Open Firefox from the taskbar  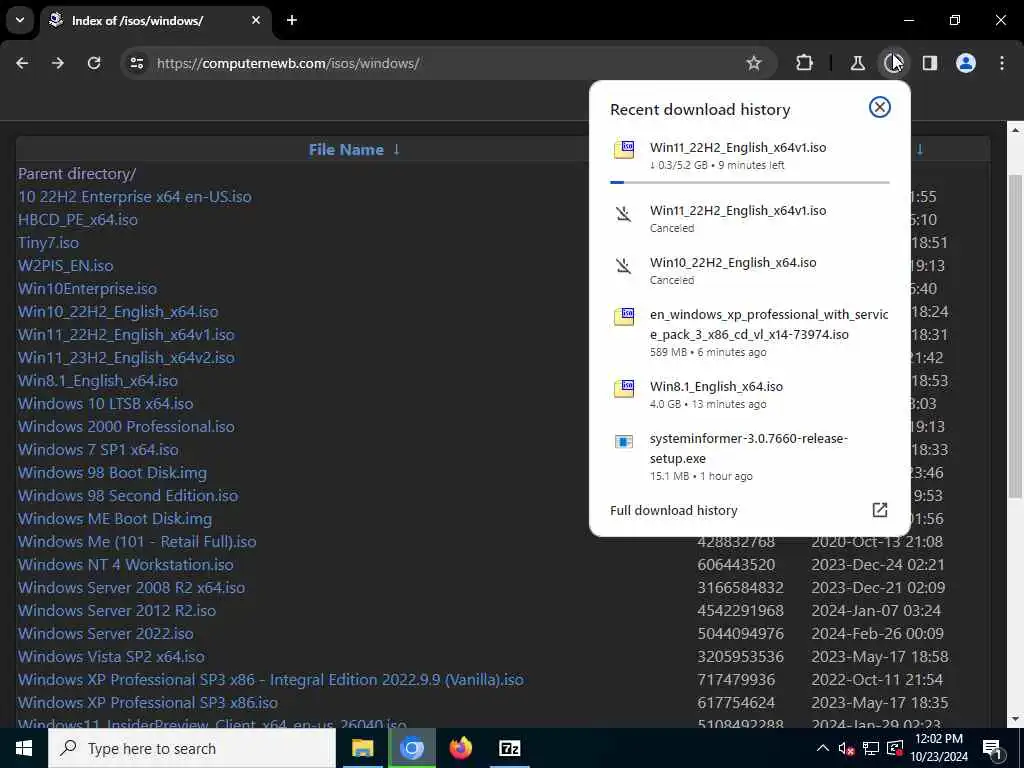[460, 748]
